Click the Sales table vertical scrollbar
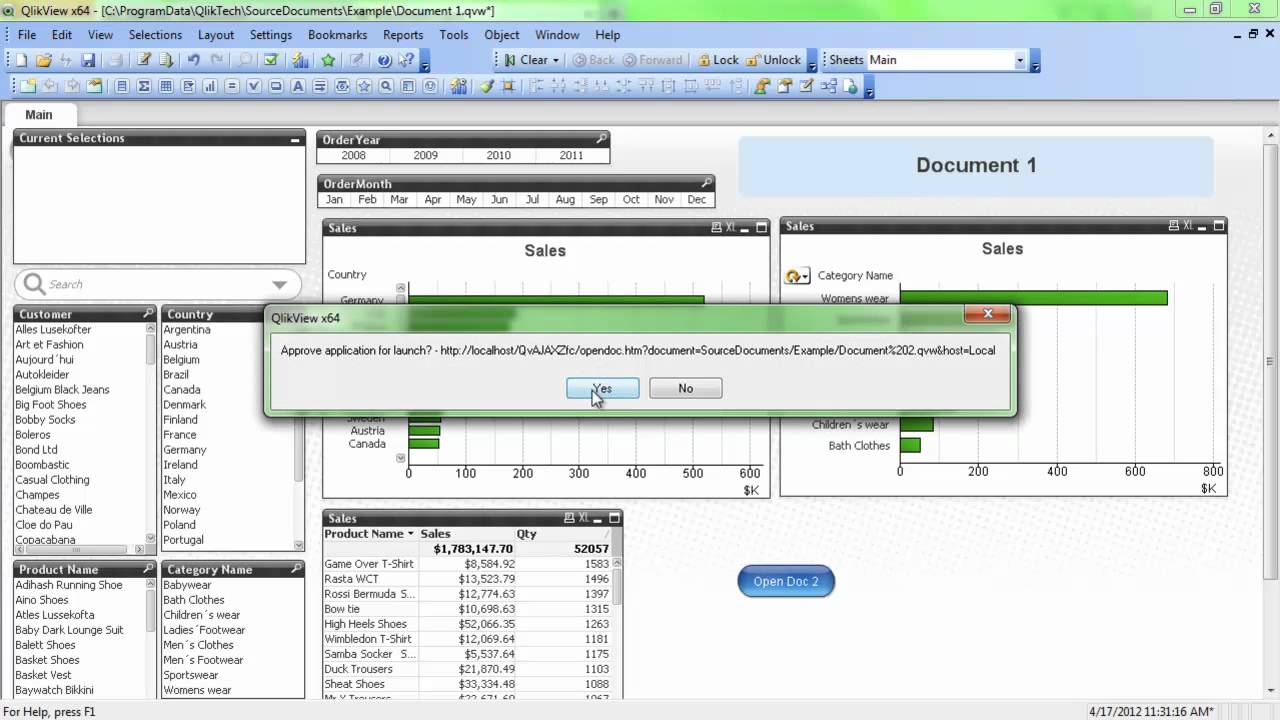1280x720 pixels. pyautogui.click(x=617, y=628)
